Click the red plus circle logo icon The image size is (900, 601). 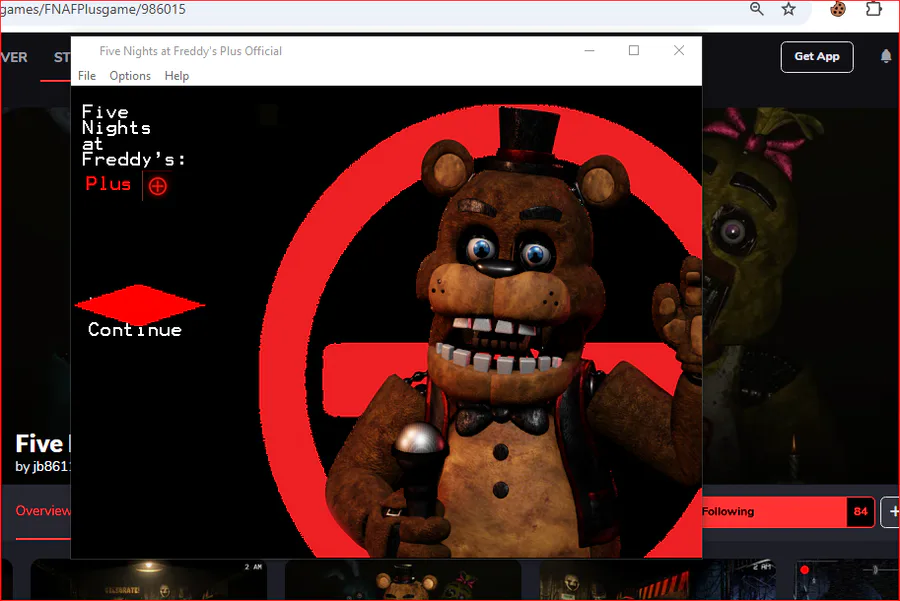click(x=157, y=185)
